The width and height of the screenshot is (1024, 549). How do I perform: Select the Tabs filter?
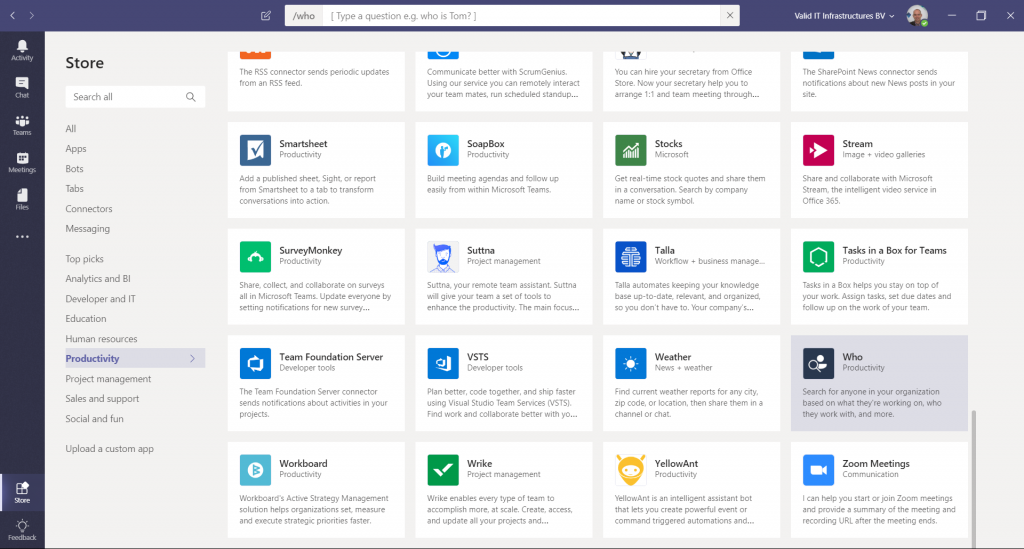click(x=74, y=189)
